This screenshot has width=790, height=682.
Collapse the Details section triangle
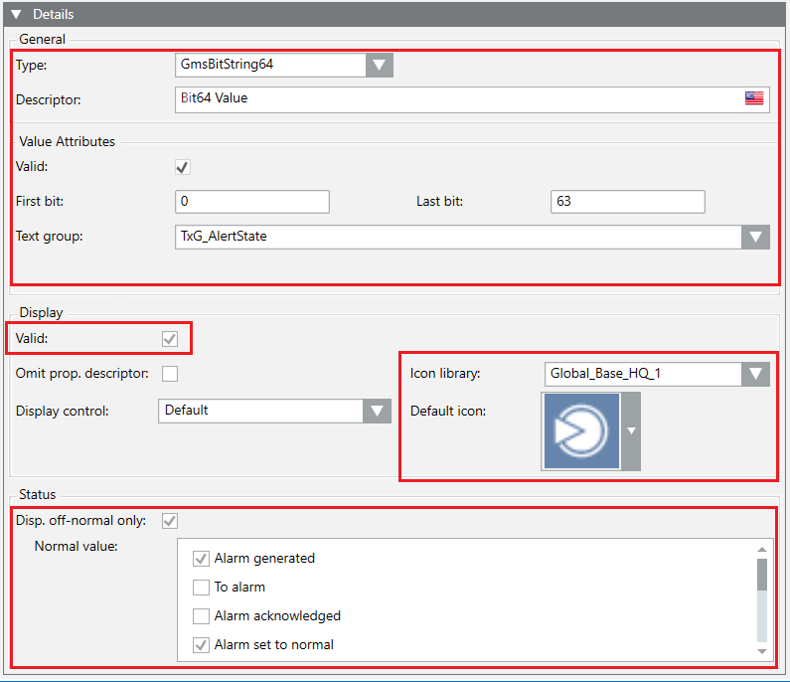click(x=16, y=14)
